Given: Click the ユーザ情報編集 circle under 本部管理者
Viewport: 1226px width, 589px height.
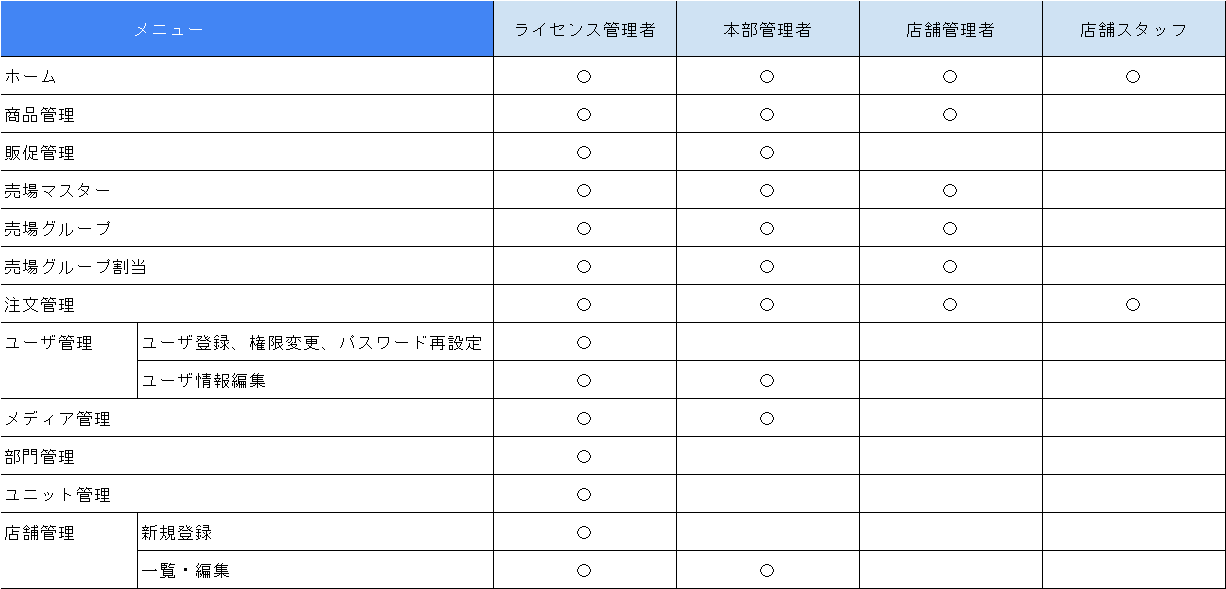Looking at the screenshot, I should (x=767, y=380).
